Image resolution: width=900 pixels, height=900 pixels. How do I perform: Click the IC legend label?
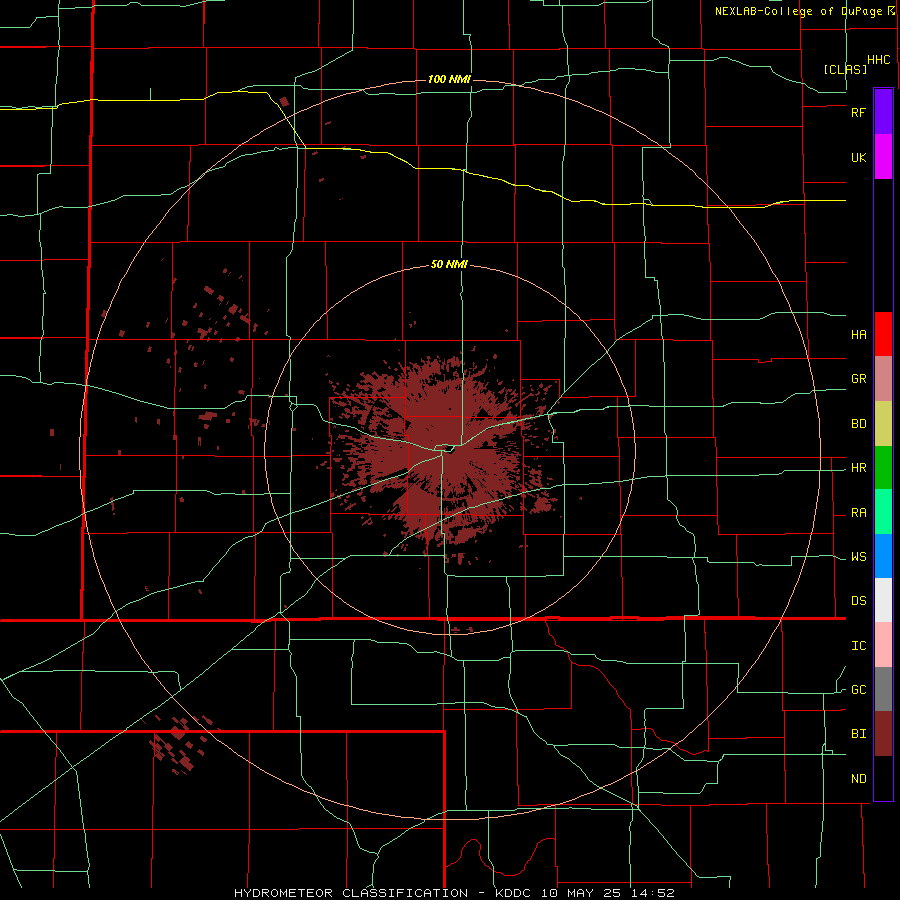tap(858, 646)
